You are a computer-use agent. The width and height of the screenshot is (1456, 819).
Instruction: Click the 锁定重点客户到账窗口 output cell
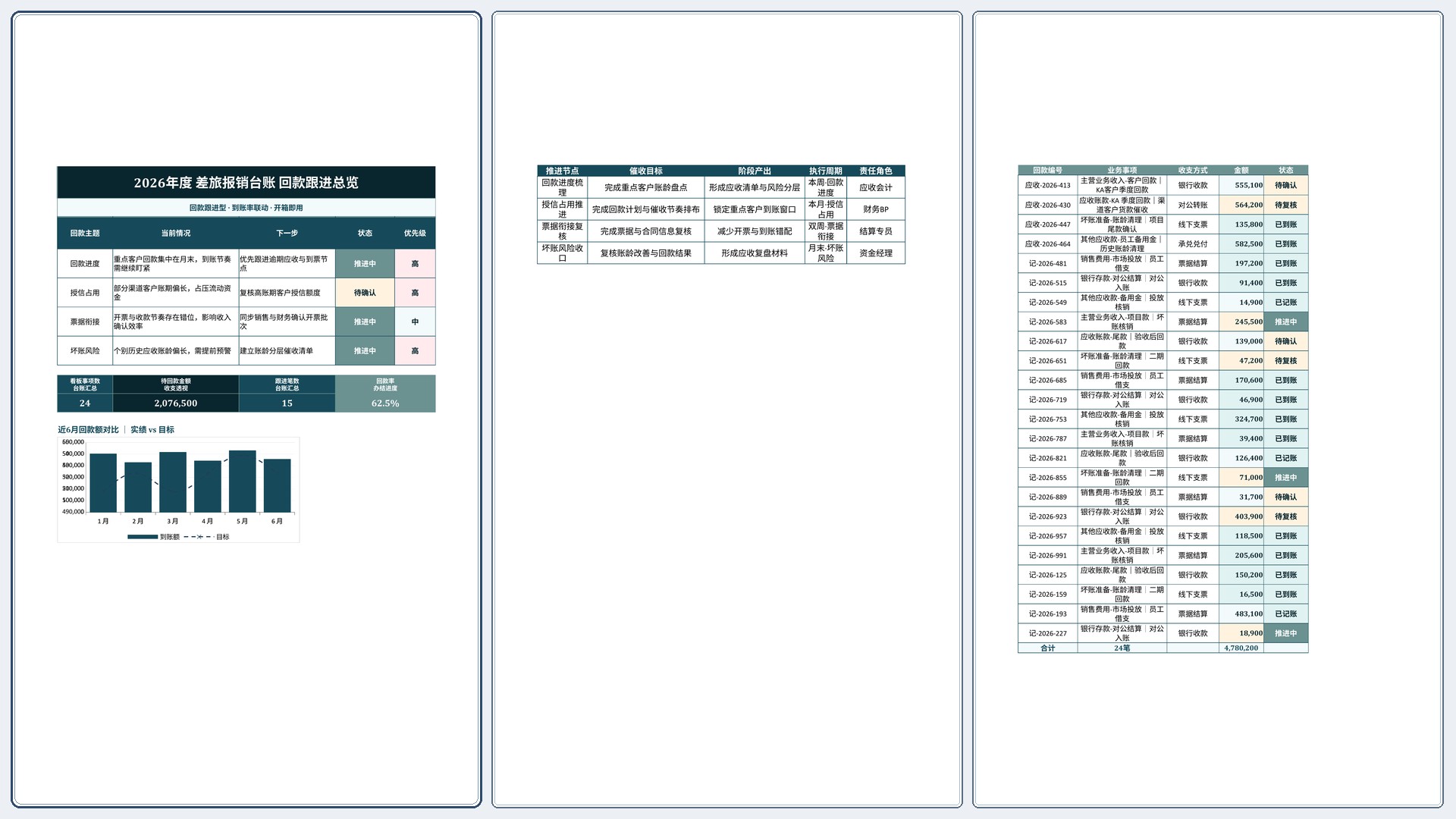(755, 209)
